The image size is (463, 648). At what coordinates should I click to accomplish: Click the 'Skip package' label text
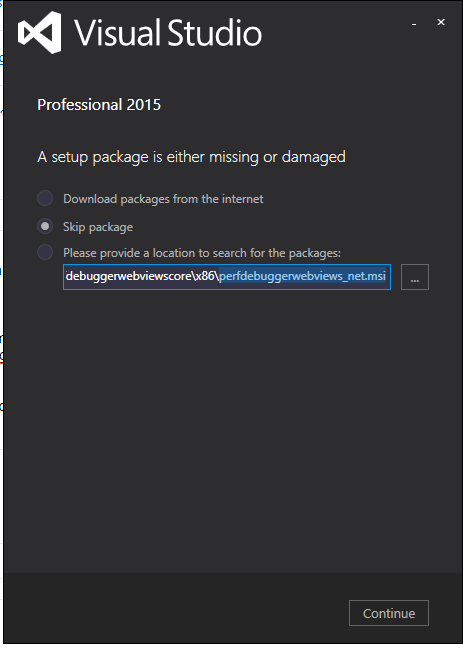pos(98,227)
